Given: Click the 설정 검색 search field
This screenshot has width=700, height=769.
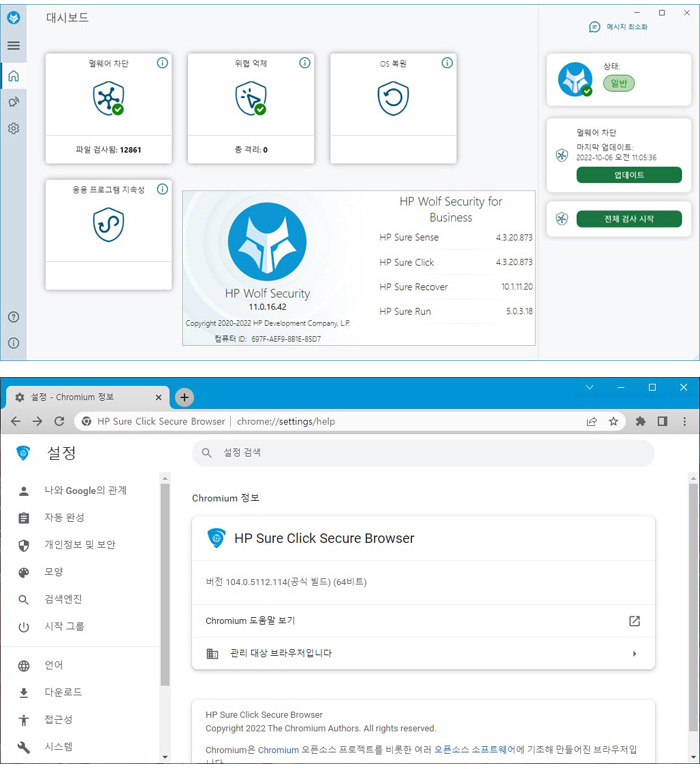Looking at the screenshot, I should 423,453.
